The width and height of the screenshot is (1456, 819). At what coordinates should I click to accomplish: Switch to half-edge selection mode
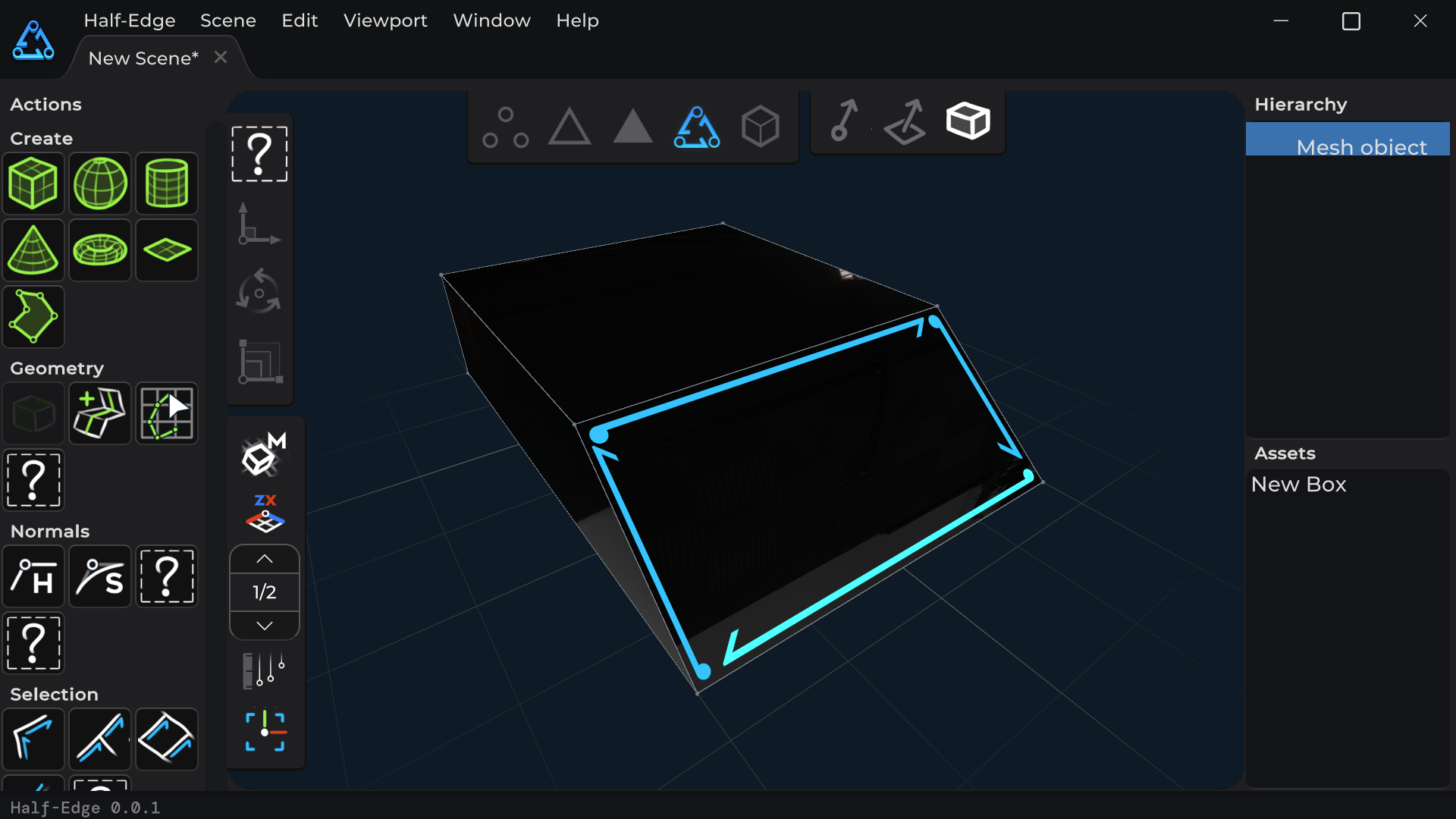[697, 127]
